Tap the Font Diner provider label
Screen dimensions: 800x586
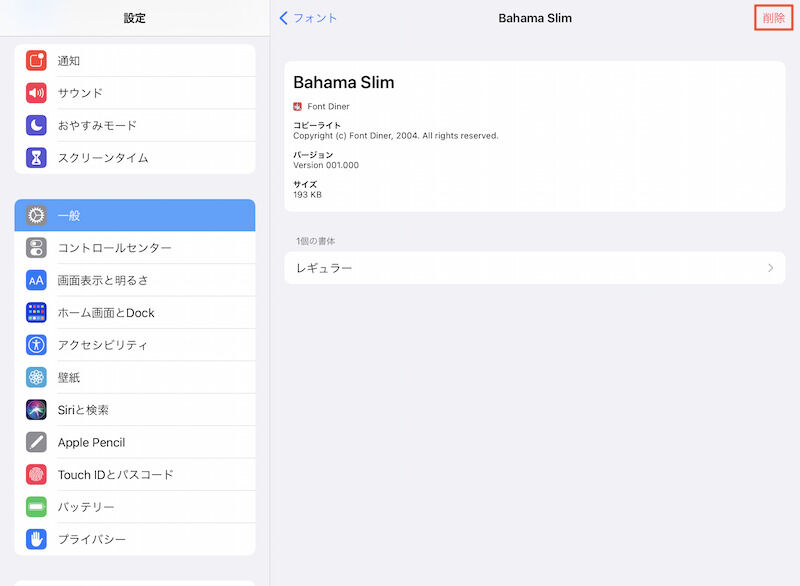329,107
